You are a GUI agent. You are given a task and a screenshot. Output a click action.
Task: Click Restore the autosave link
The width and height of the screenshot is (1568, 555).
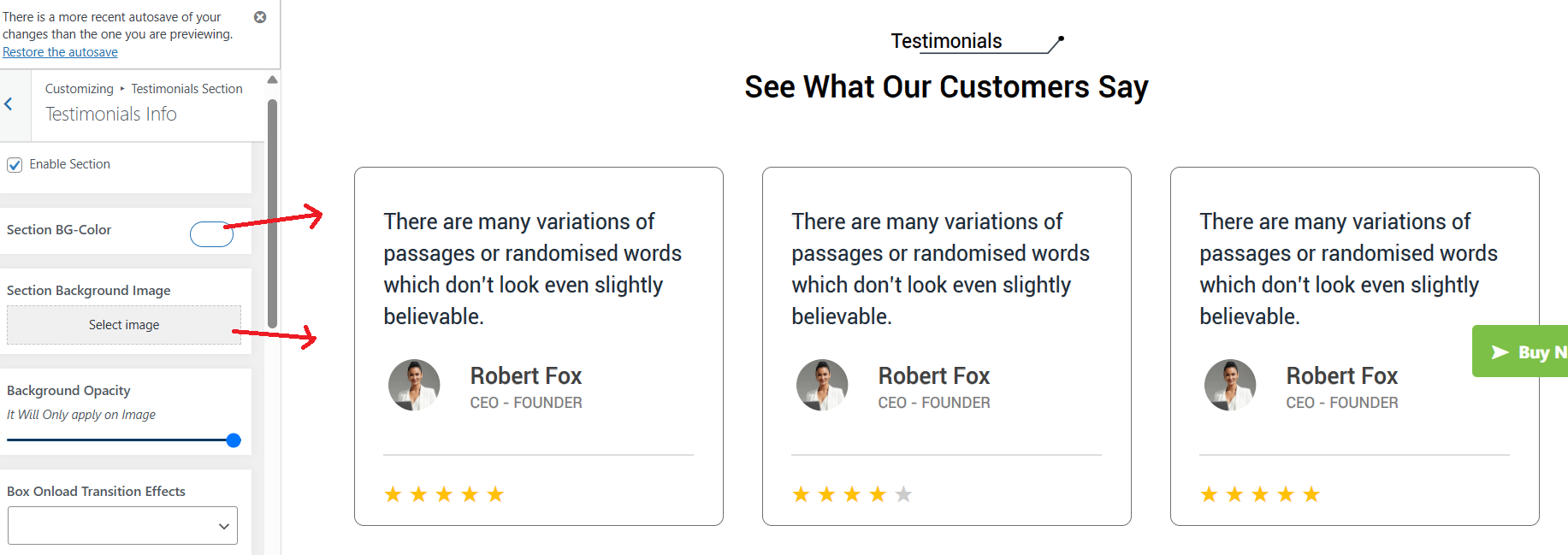coord(60,52)
